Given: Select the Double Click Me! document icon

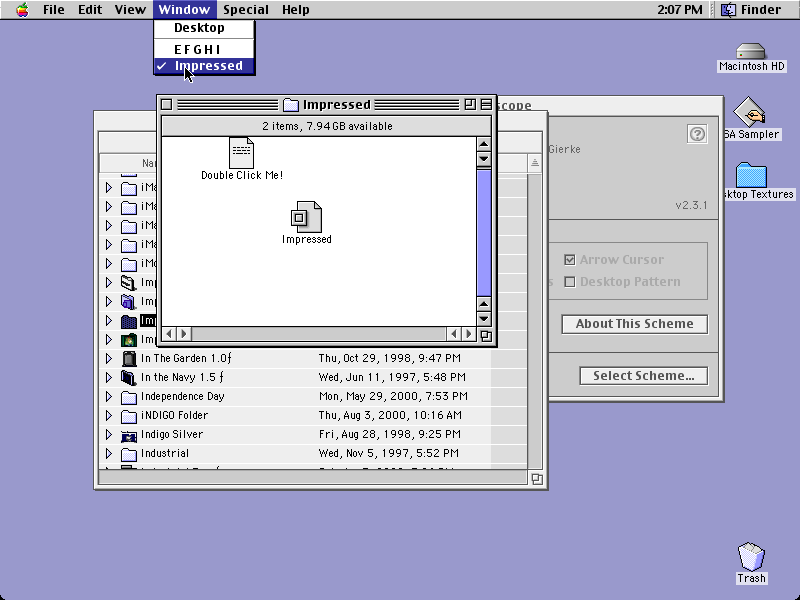Looking at the screenshot, I should point(241,153).
